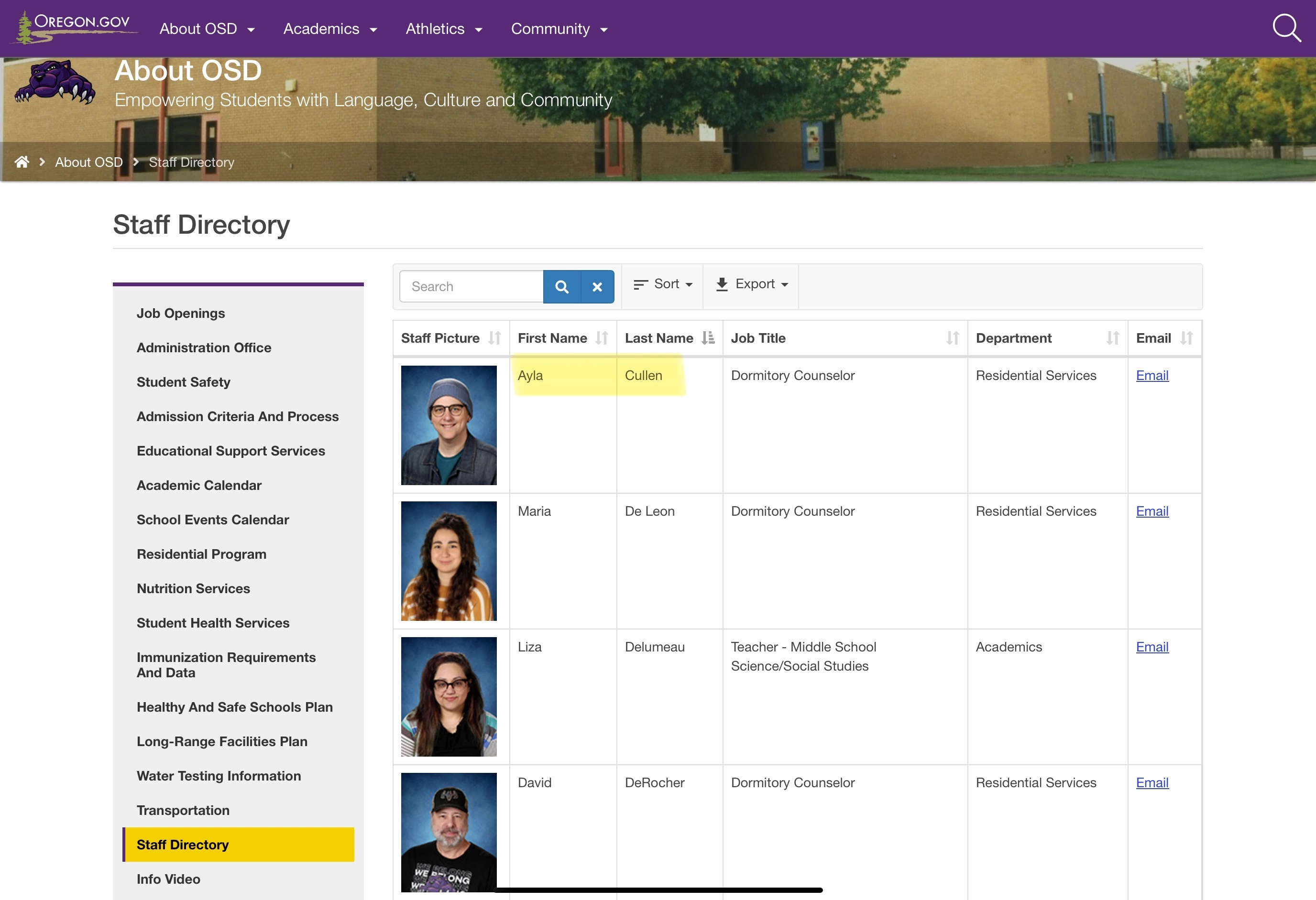The width and height of the screenshot is (1316, 900).
Task: Open the Academics dropdown menu
Action: 330,29
